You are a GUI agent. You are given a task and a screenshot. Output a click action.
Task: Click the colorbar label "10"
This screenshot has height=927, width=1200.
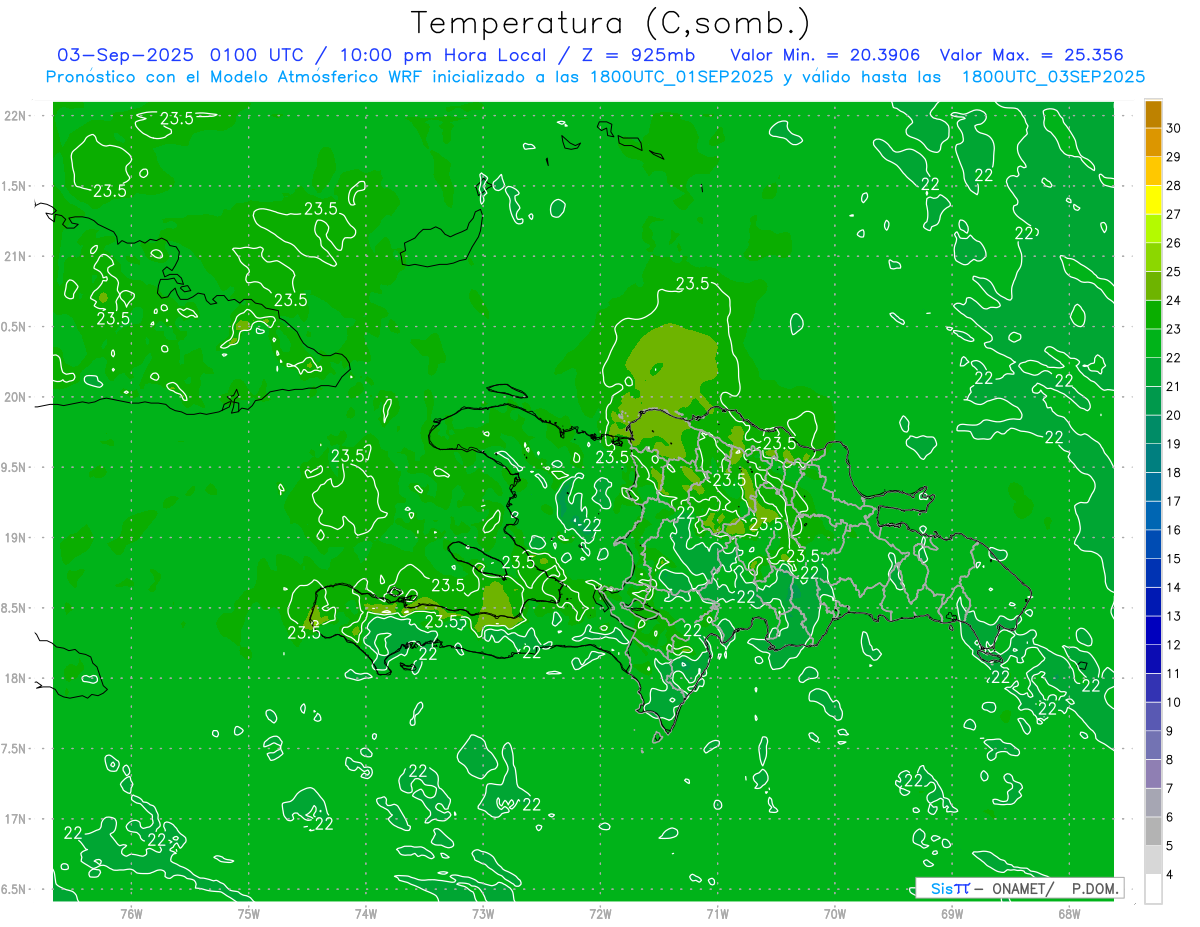tap(1174, 703)
